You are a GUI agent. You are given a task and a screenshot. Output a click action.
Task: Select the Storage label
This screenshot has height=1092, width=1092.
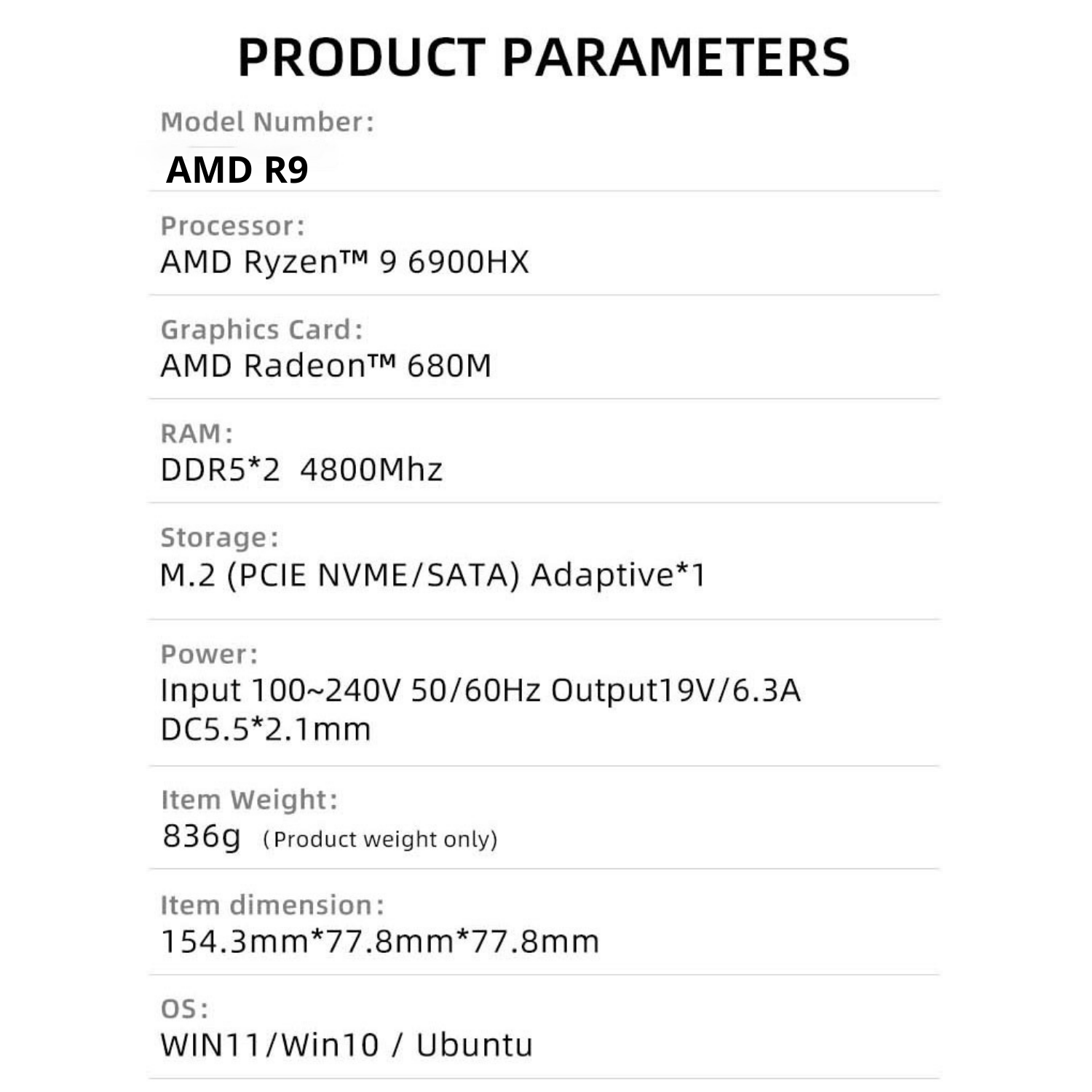coord(219,537)
